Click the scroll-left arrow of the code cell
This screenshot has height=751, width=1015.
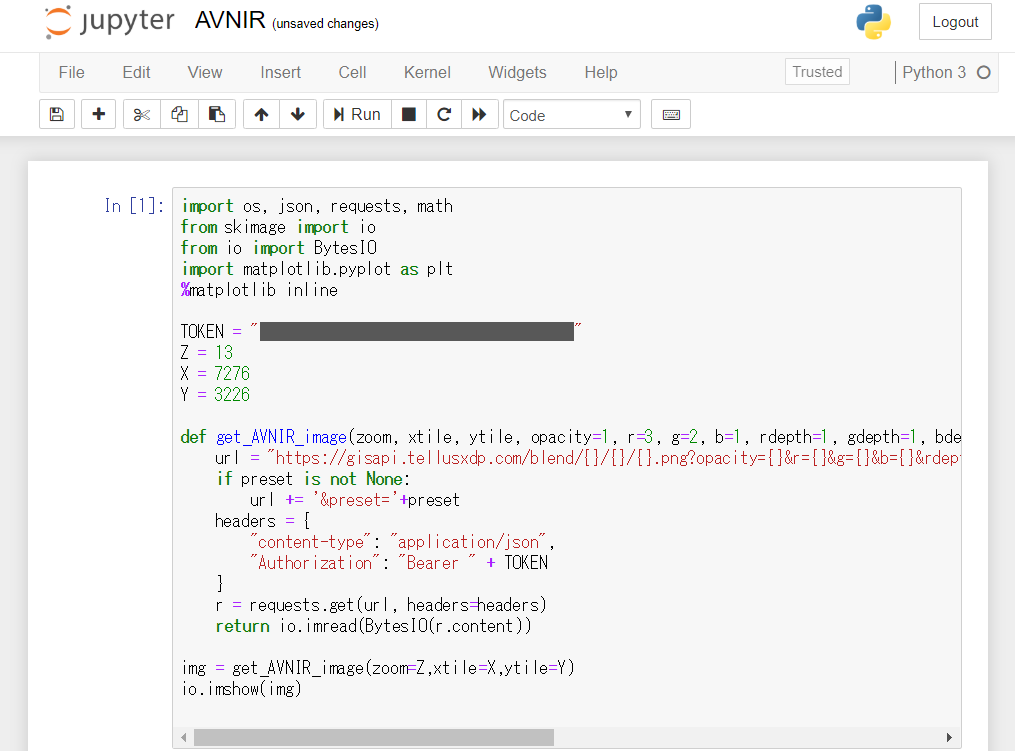click(x=184, y=737)
